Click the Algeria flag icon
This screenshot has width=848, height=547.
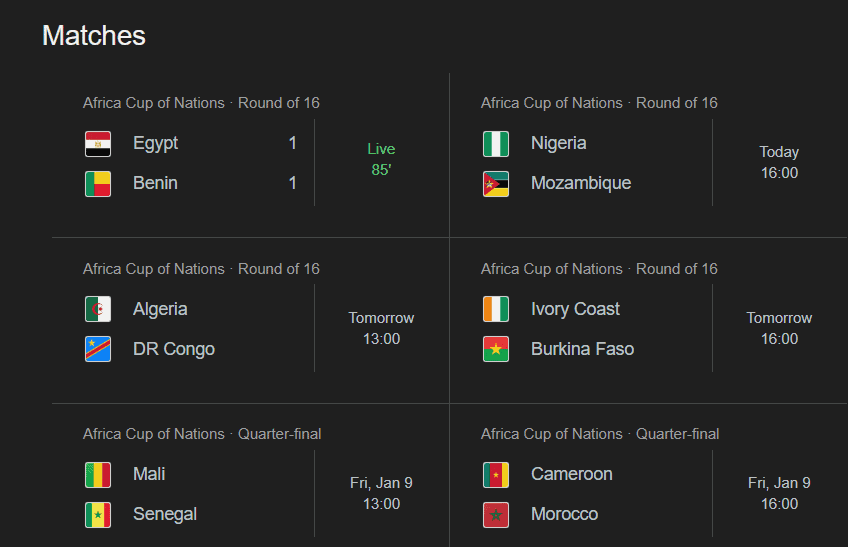coord(97,310)
